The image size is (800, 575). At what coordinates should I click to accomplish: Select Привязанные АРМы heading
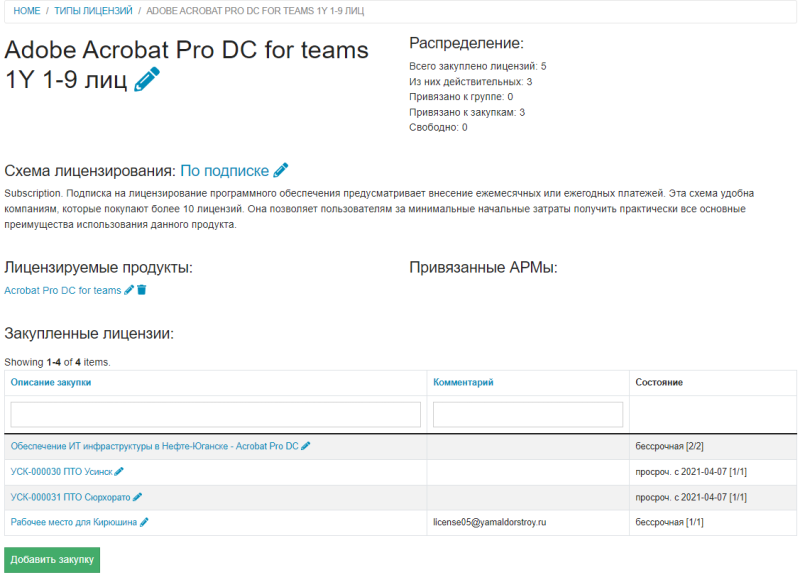[x=483, y=267]
